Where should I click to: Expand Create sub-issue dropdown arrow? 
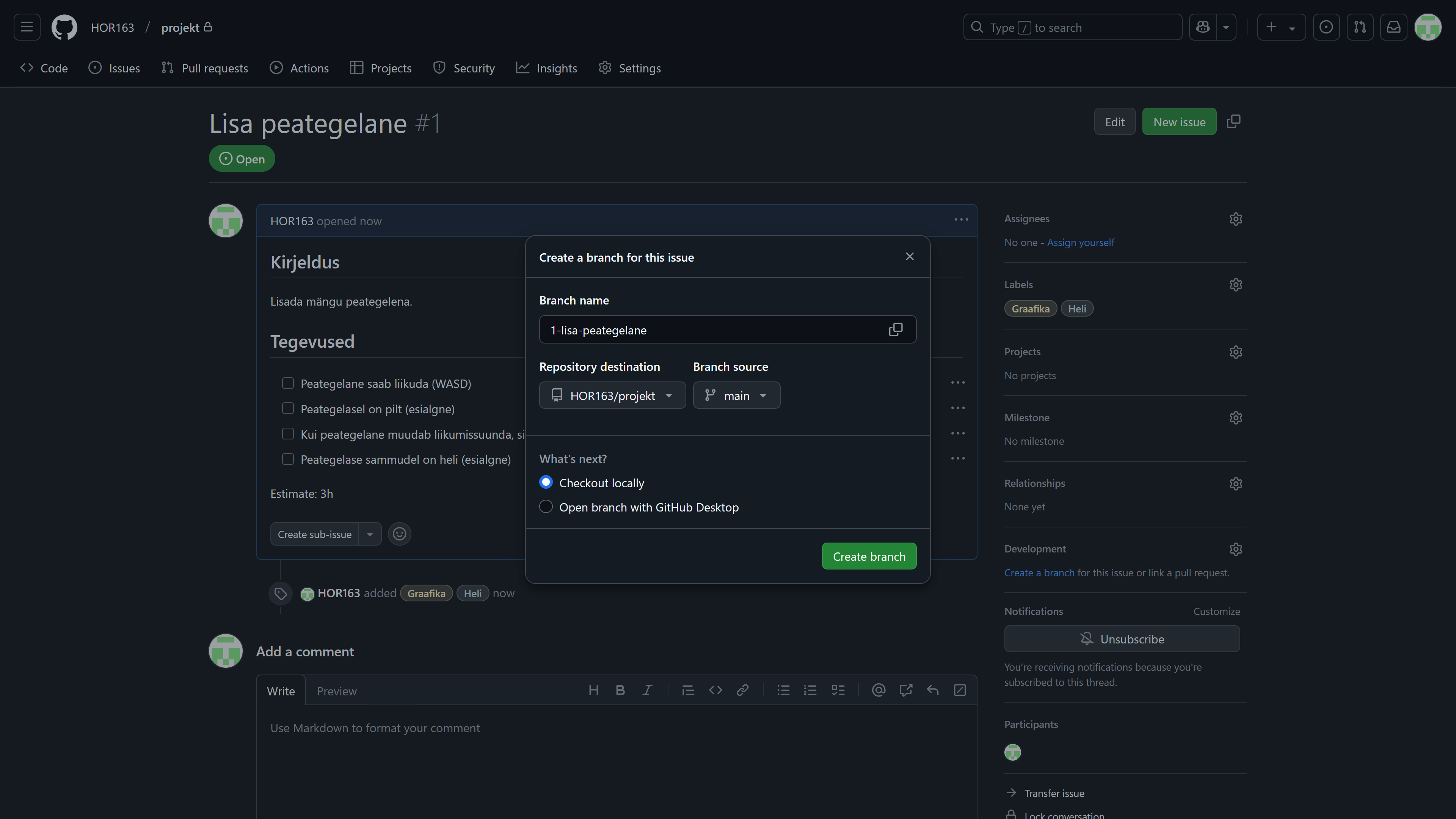pos(370,534)
